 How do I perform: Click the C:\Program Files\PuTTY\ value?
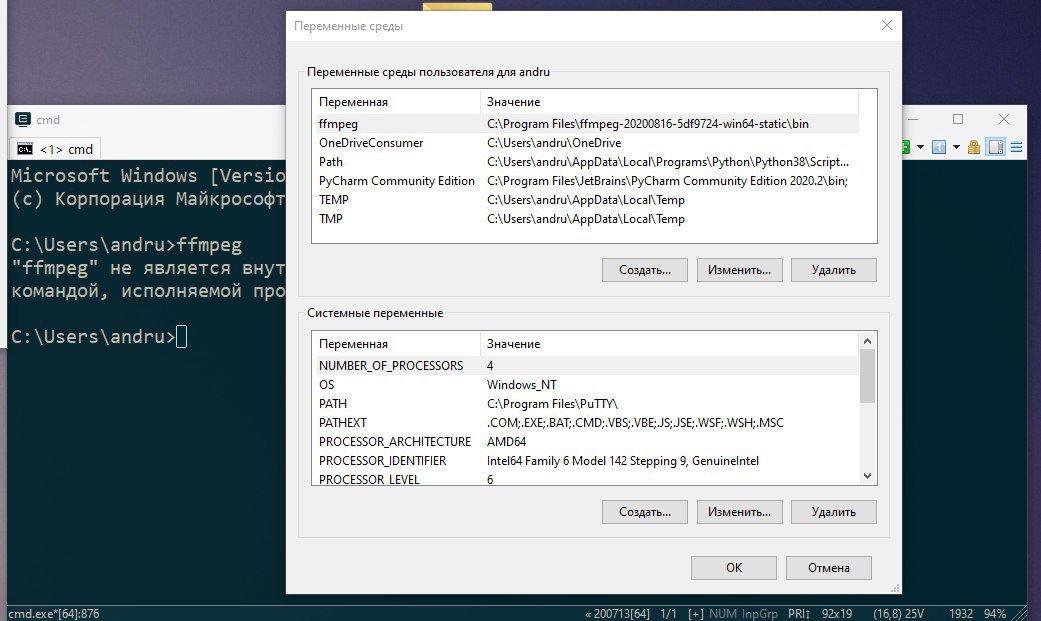[x=552, y=404]
